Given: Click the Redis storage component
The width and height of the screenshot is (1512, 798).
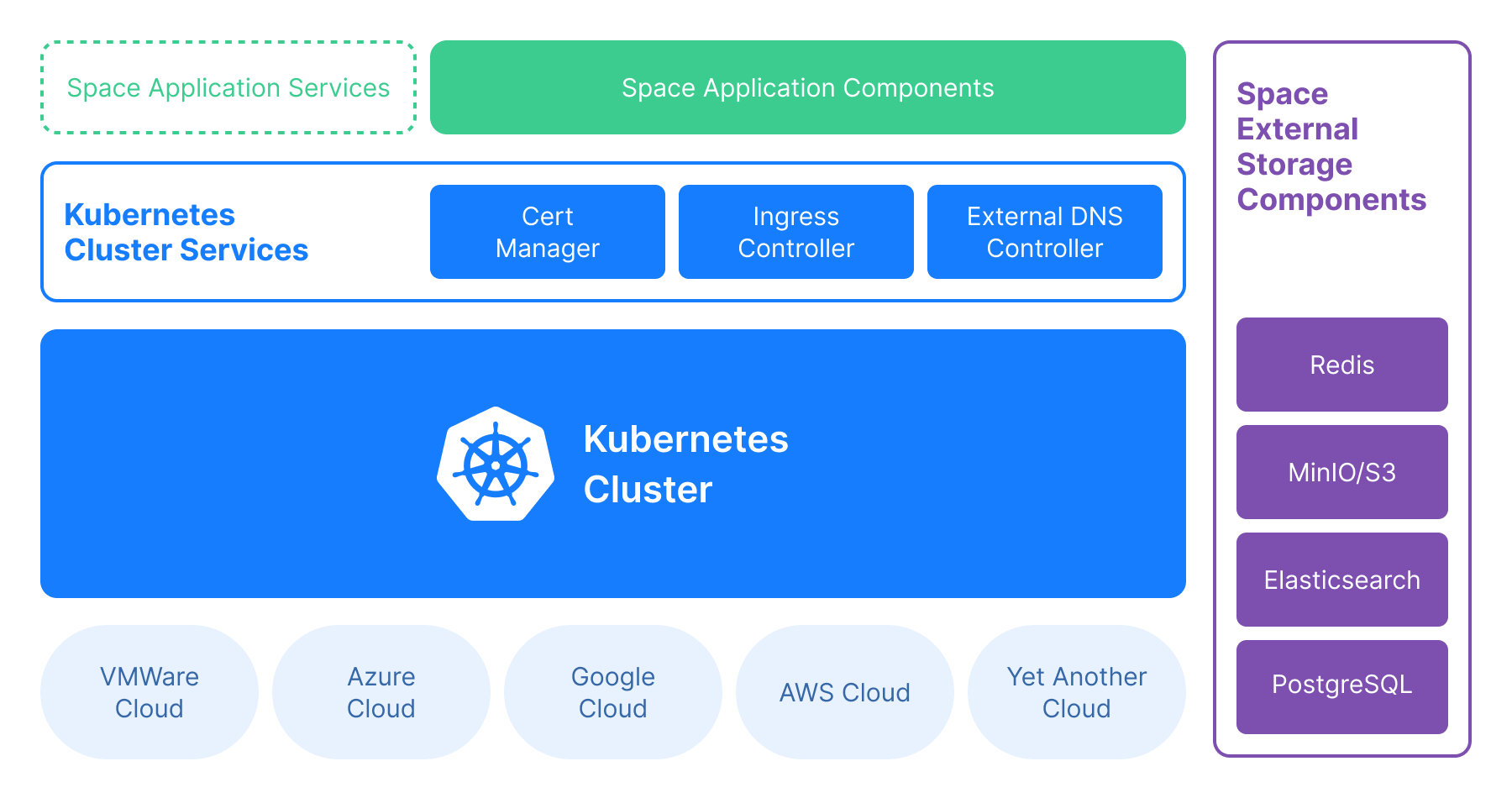Looking at the screenshot, I should (x=1341, y=365).
